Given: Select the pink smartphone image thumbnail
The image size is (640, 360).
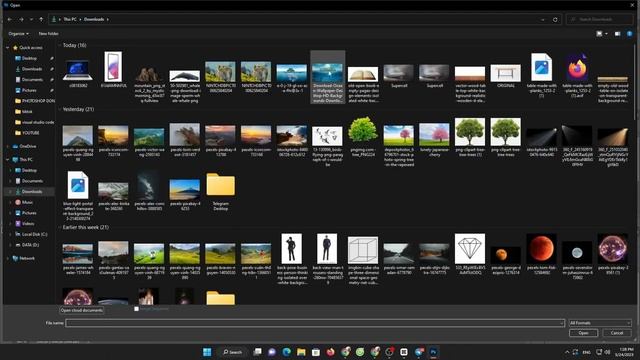Looking at the screenshot, I should tap(113, 67).
